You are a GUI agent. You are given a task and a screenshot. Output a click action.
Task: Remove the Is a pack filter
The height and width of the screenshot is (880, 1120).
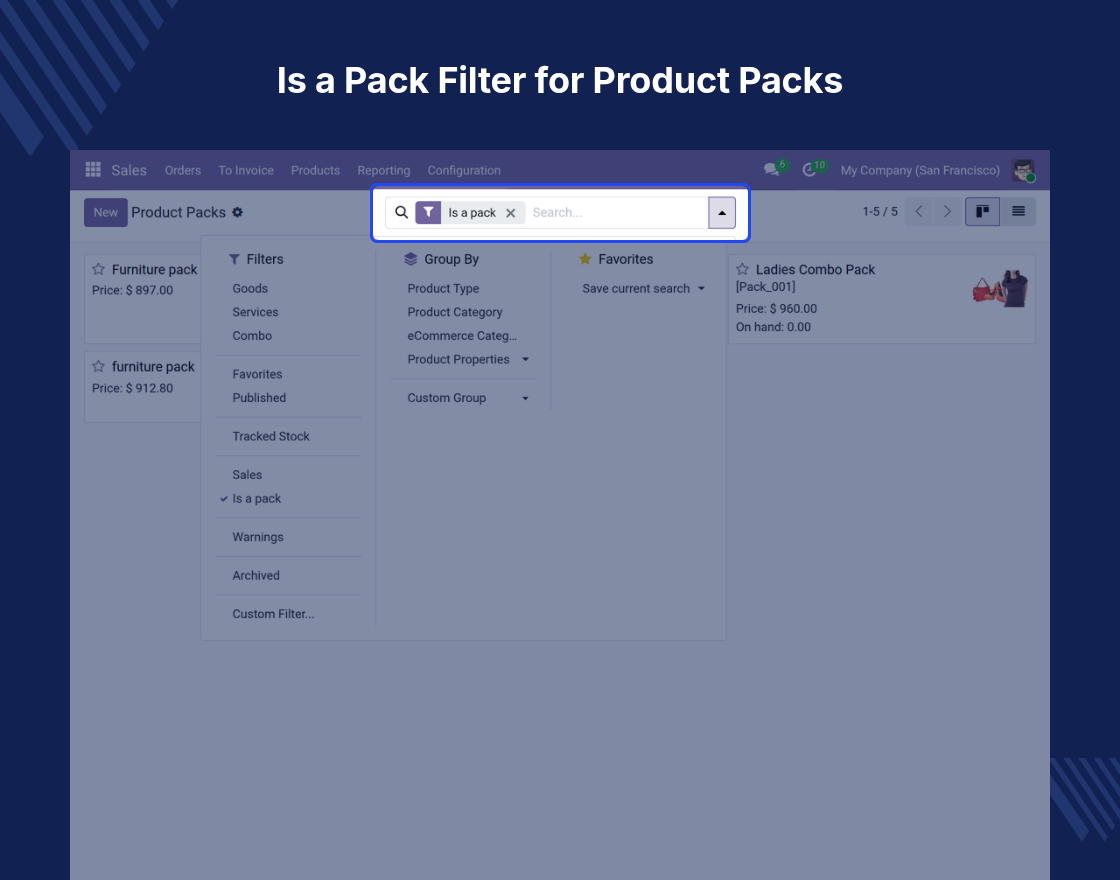pyautogui.click(x=511, y=213)
